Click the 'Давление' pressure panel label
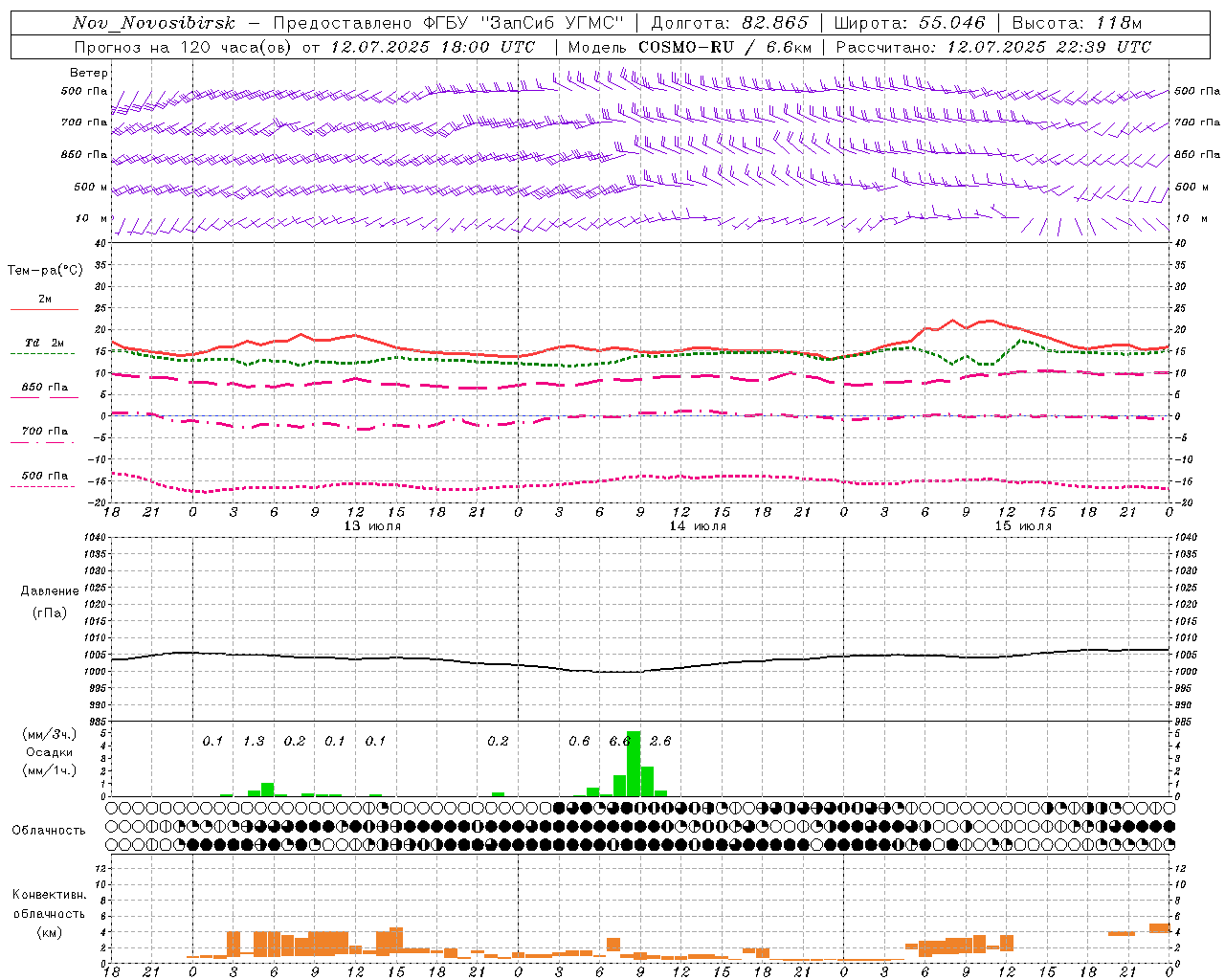 pyautogui.click(x=48, y=591)
